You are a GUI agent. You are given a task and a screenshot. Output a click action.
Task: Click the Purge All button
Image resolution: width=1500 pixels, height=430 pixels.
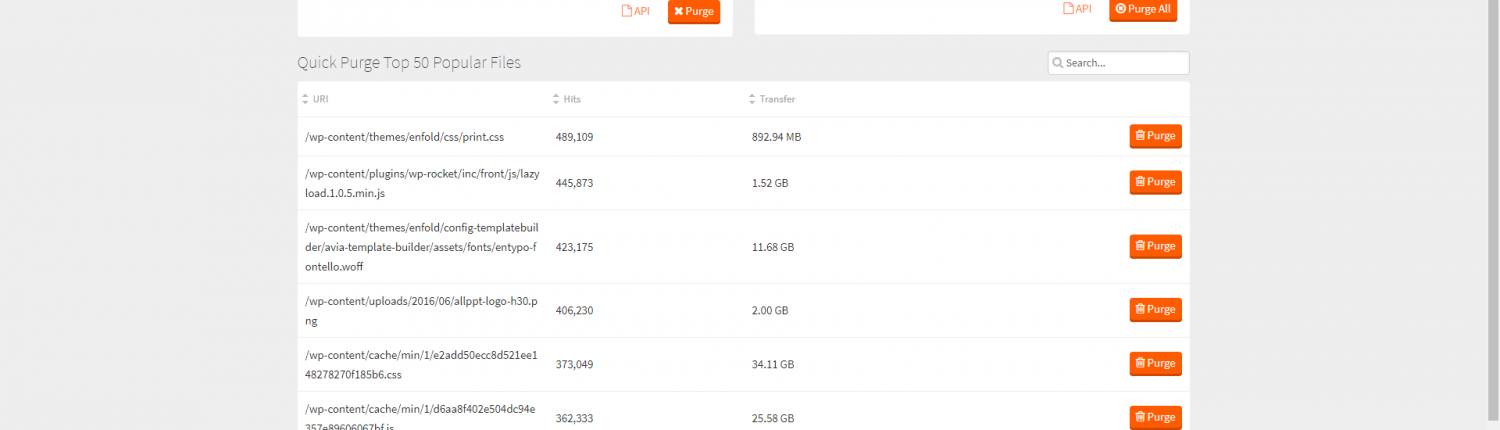[x=1143, y=9]
